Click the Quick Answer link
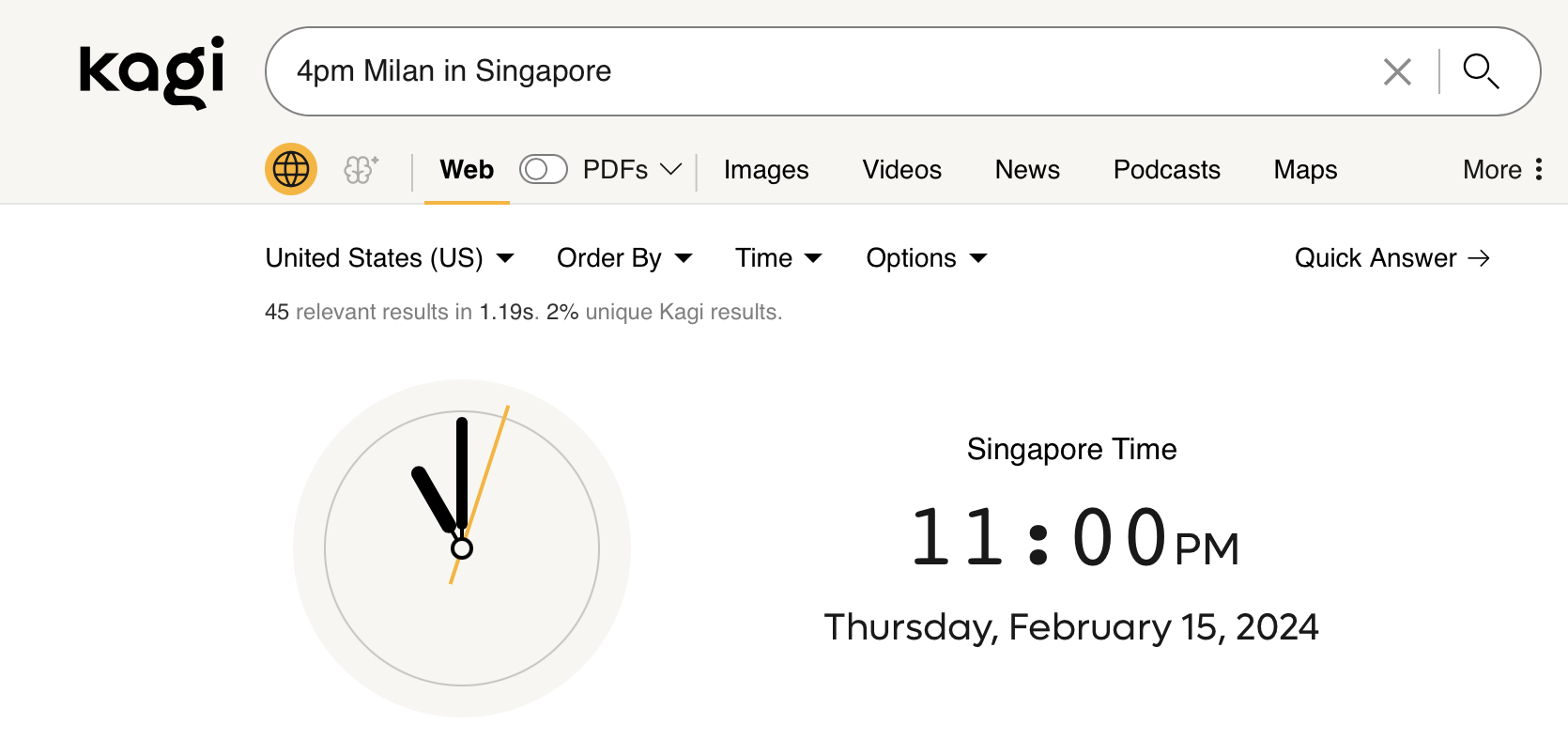 (x=1391, y=258)
